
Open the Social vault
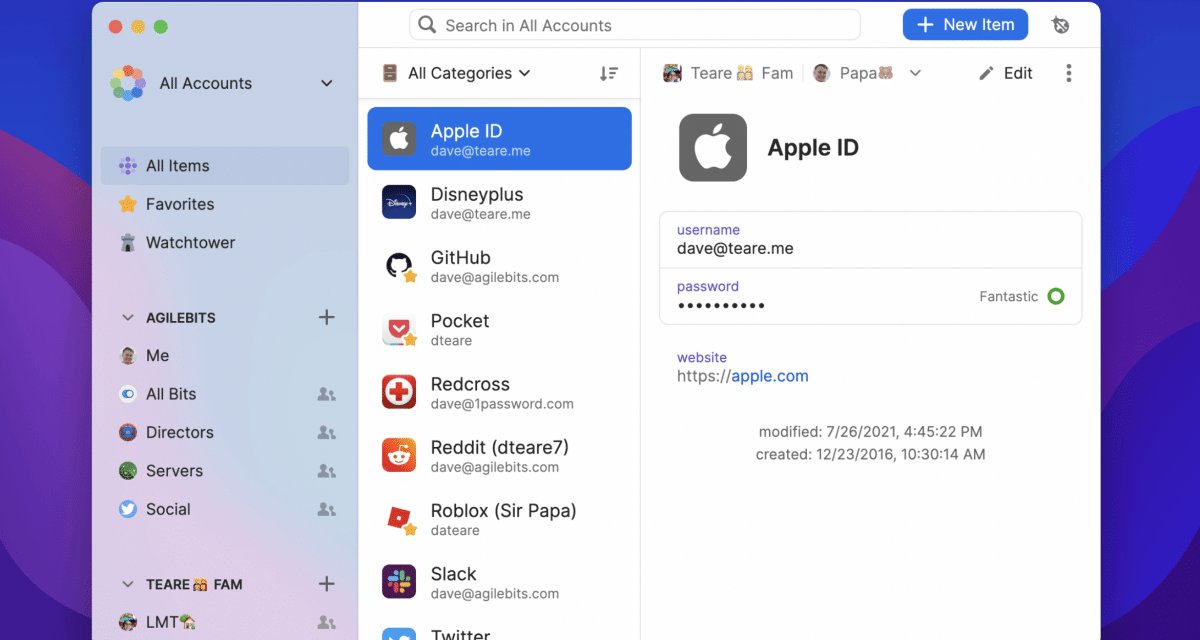[x=225, y=509]
